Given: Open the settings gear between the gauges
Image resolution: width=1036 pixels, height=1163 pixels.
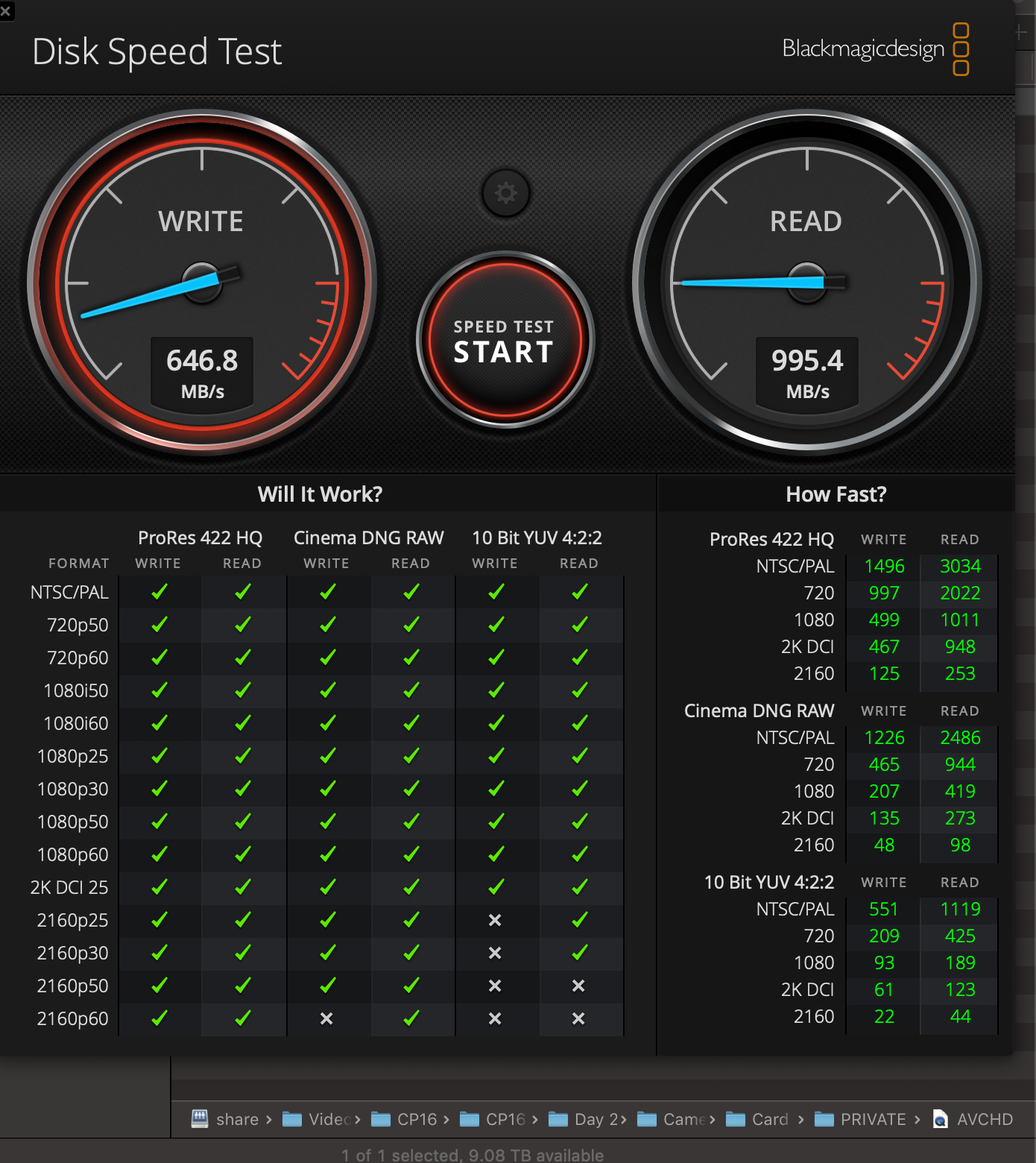Looking at the screenshot, I should [506, 193].
